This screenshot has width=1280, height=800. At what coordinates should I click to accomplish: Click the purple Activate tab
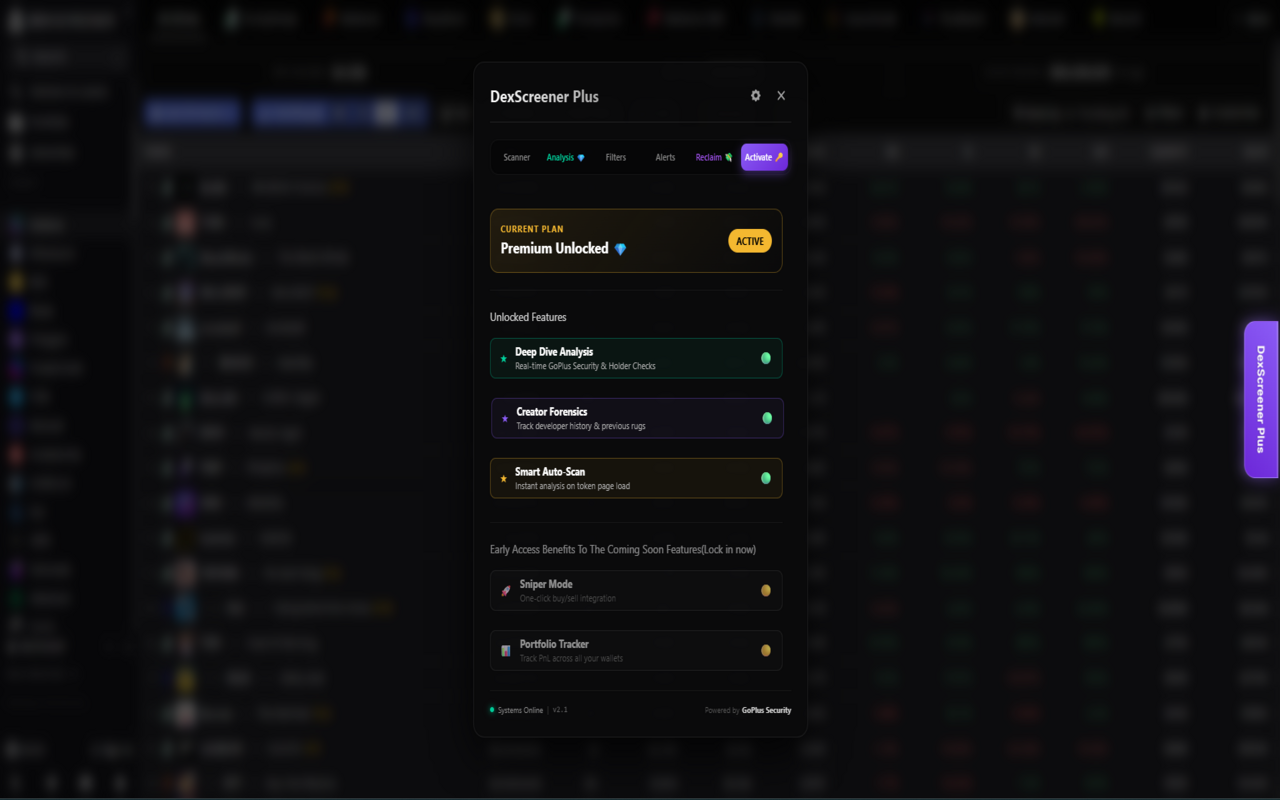coord(764,157)
